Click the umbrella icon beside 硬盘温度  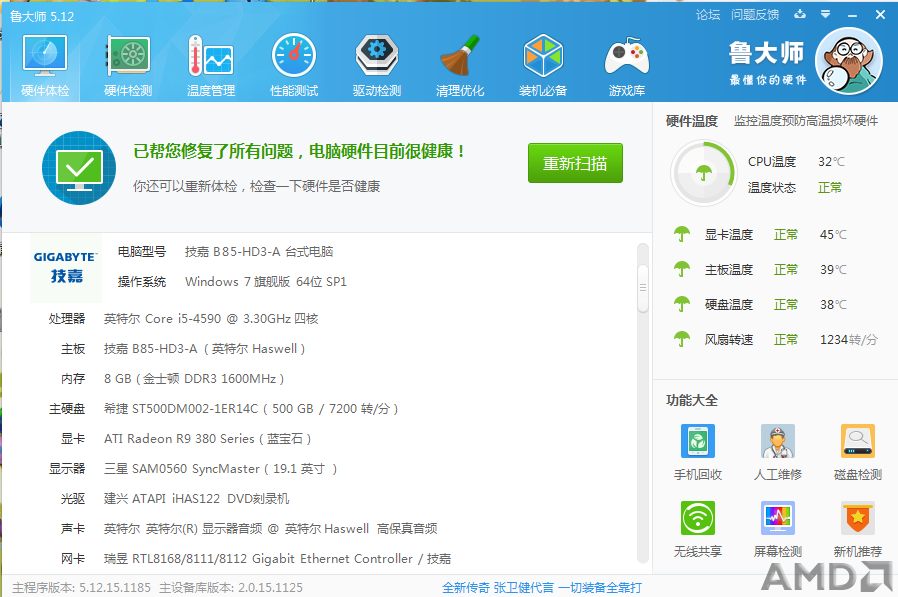(682, 304)
